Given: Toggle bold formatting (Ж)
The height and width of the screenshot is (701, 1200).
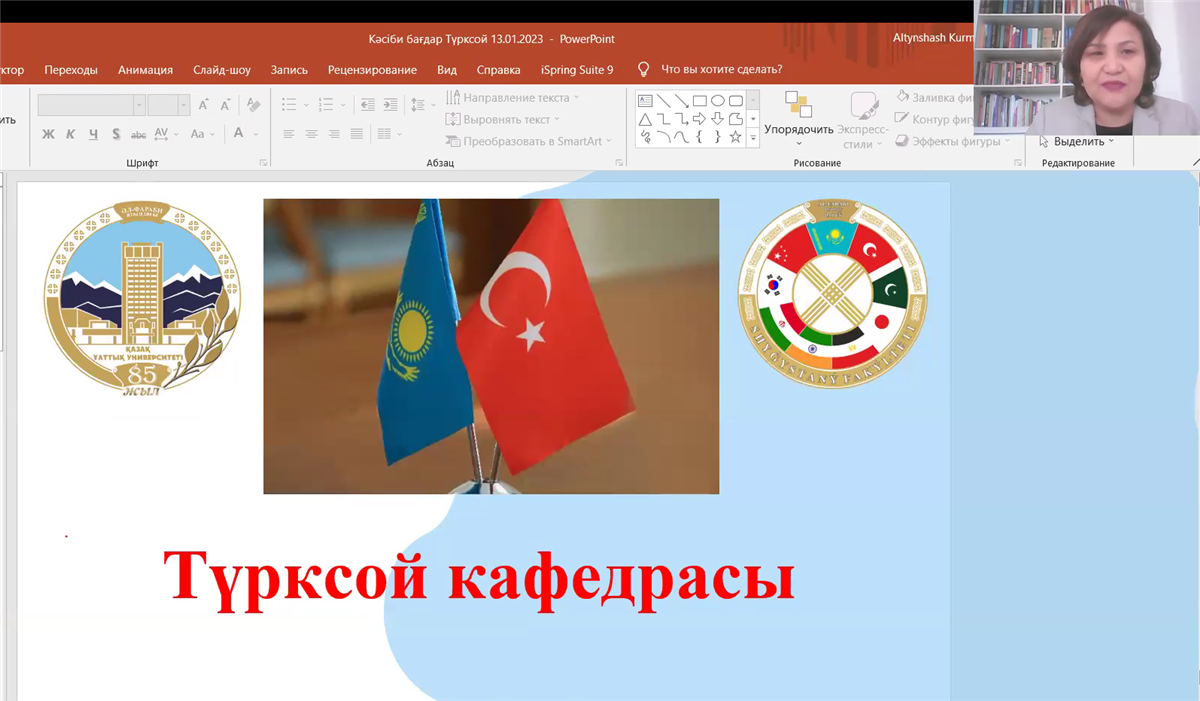Looking at the screenshot, I should coord(48,134).
